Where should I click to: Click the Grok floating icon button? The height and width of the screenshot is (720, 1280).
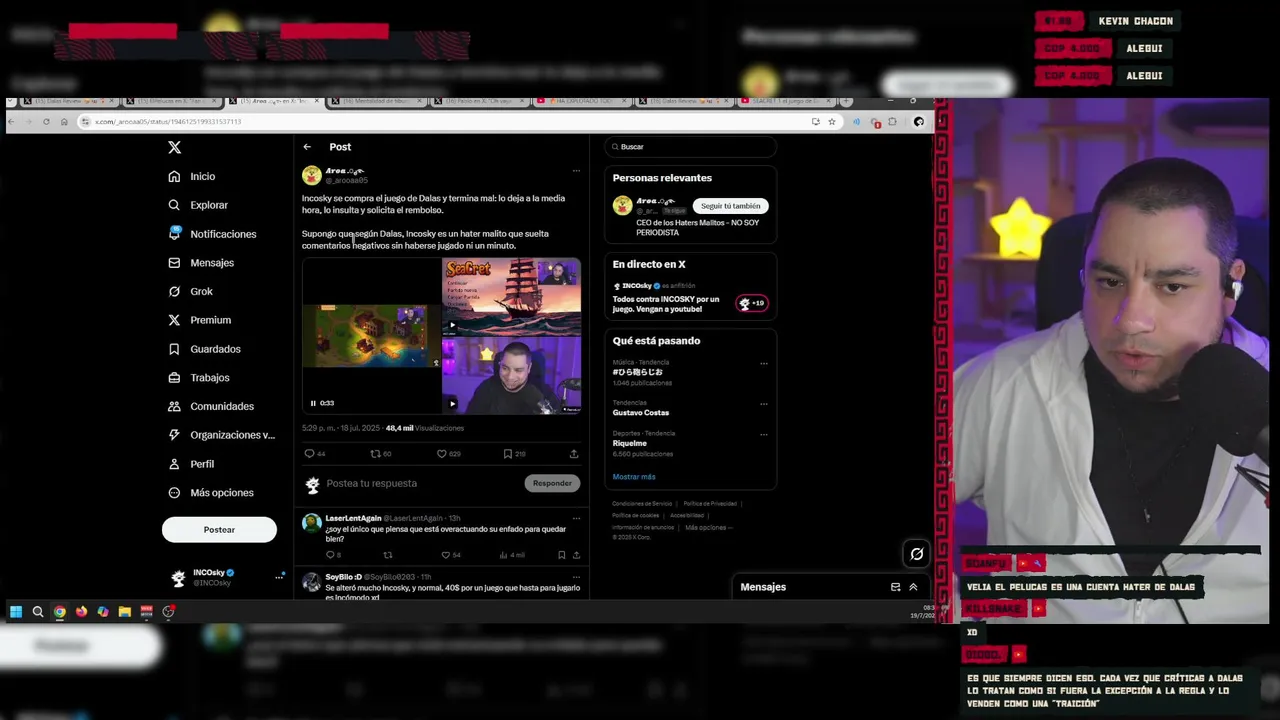[916, 554]
